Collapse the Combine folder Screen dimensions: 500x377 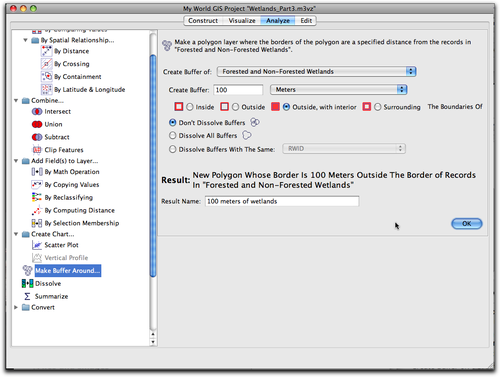point(16,100)
